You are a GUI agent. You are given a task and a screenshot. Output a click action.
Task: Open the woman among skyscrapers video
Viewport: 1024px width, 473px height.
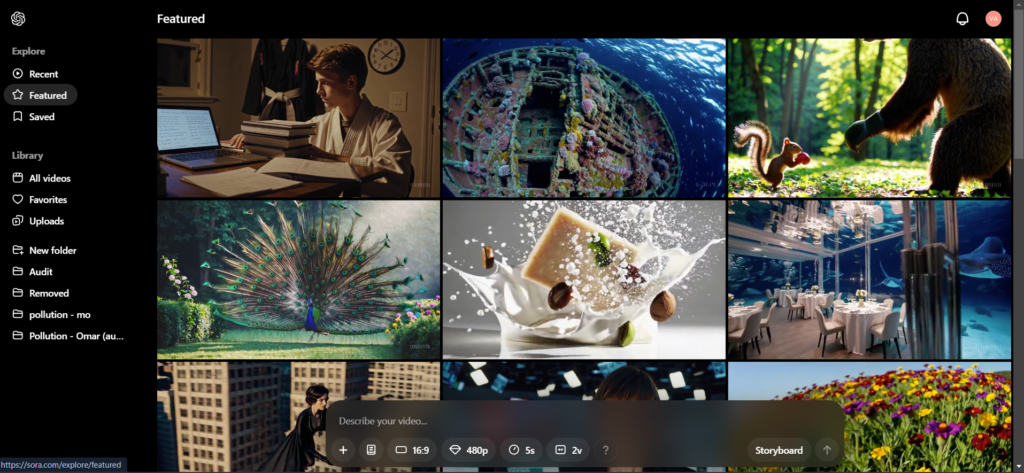coord(242,417)
